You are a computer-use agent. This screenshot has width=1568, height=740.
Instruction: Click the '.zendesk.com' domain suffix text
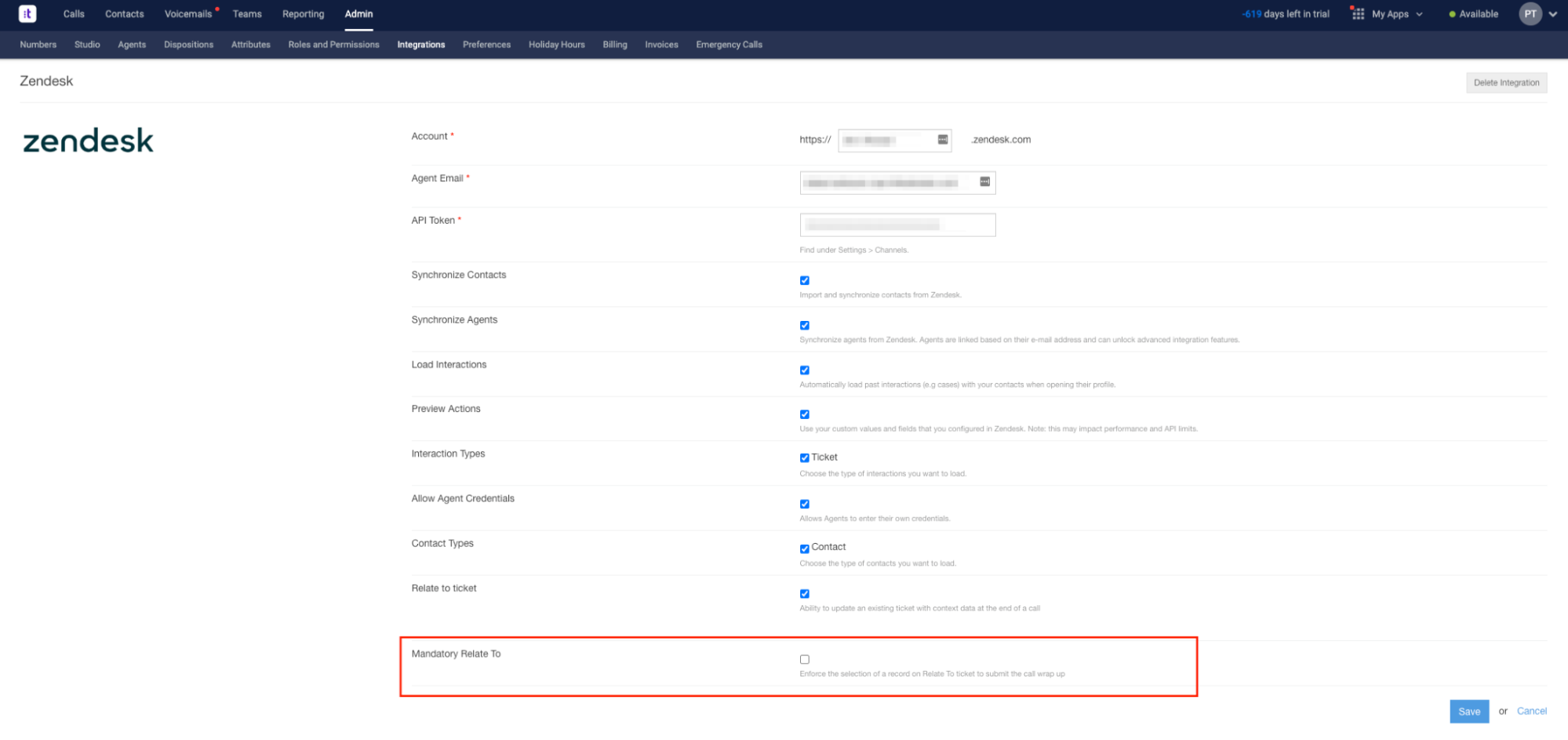(1001, 140)
